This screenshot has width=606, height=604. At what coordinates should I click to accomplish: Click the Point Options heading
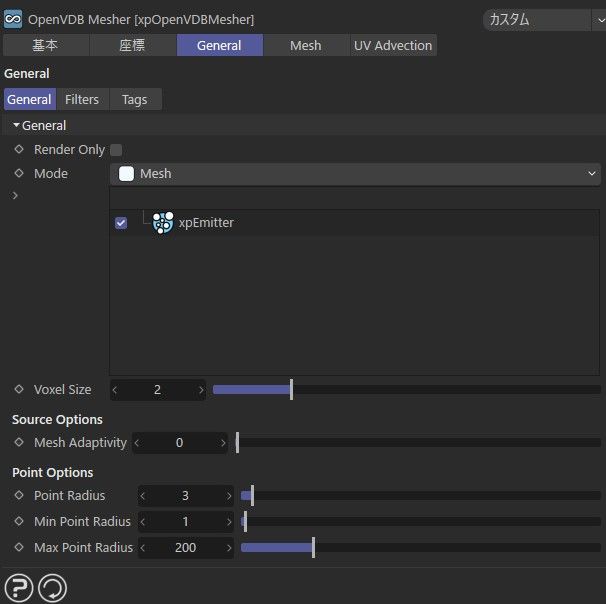click(53, 473)
